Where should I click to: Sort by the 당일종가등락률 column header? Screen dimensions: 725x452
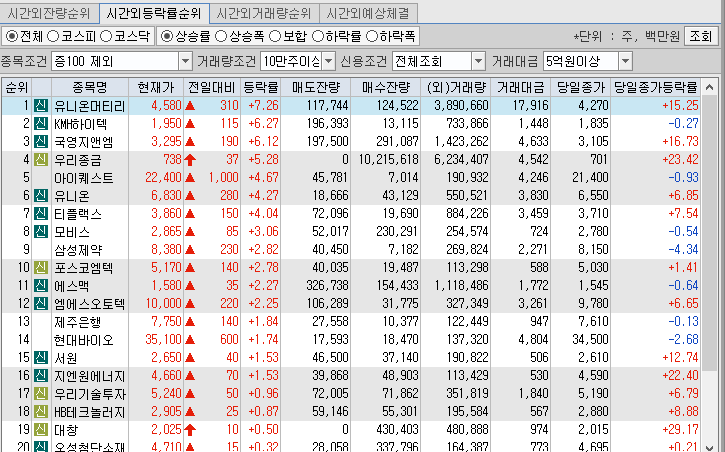click(x=655, y=87)
